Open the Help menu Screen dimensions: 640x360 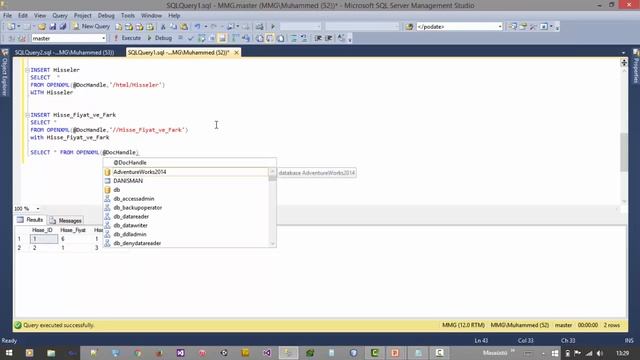tap(174, 16)
